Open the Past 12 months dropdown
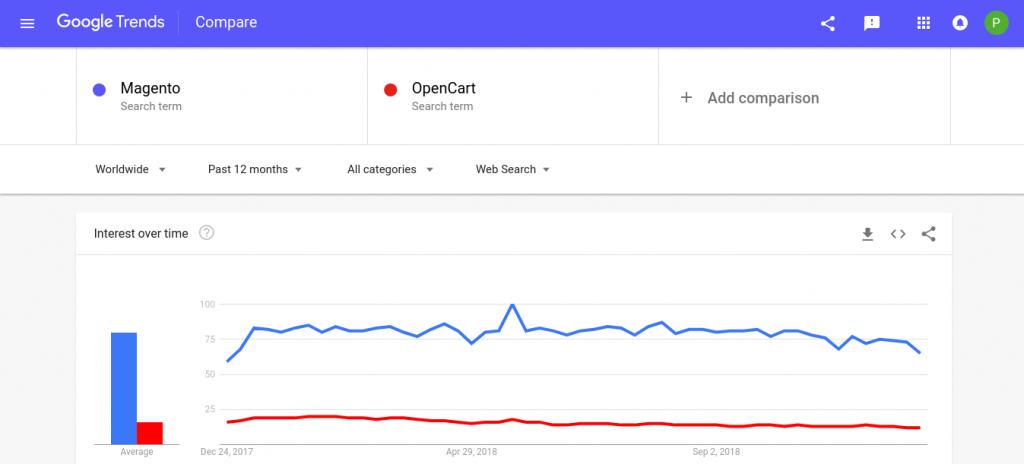This screenshot has width=1024, height=464. pyautogui.click(x=255, y=169)
